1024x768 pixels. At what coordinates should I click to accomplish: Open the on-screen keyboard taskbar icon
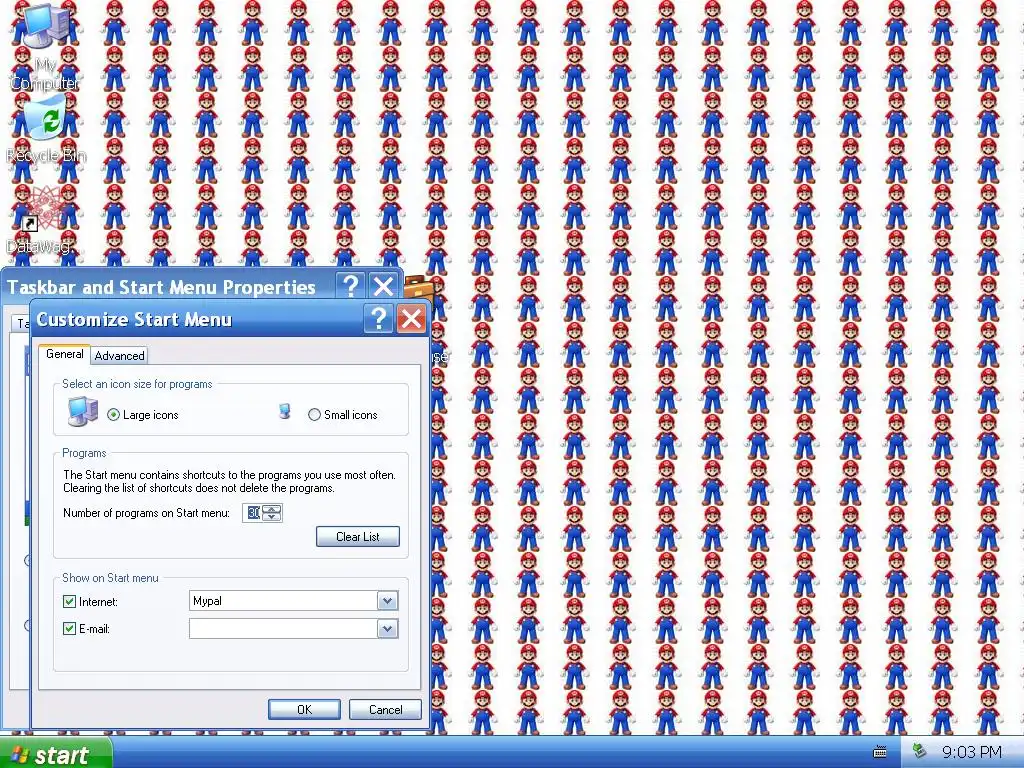point(880,752)
